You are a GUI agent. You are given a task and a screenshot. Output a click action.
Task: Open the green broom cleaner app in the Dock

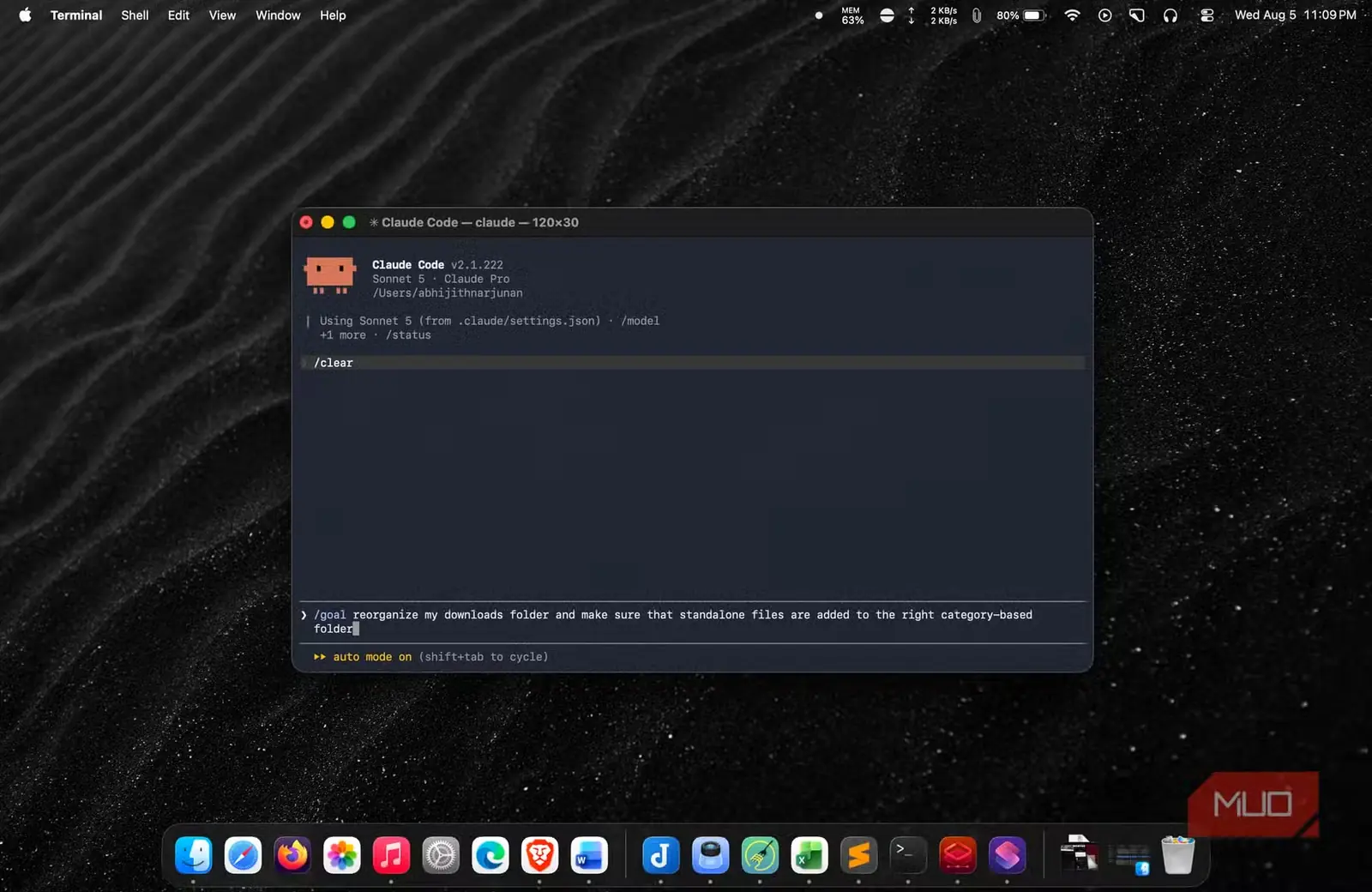[x=760, y=855]
